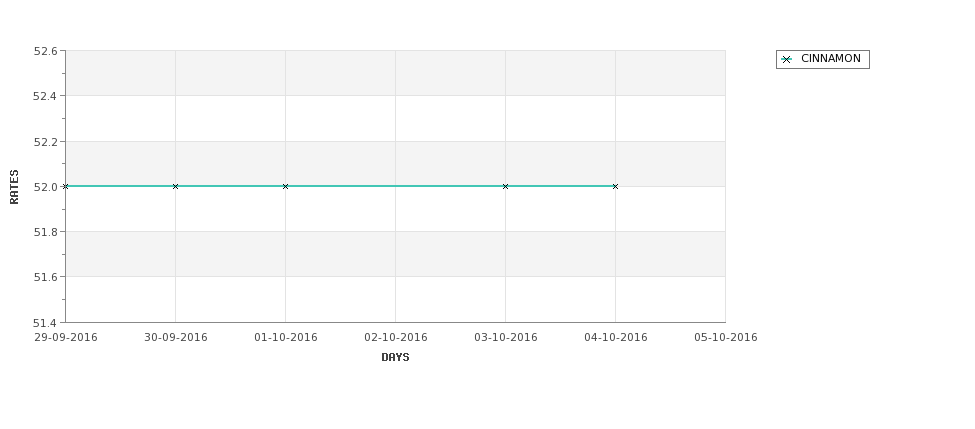Click the RATES y-axis title
This screenshot has width=975, height=429.
(14, 187)
